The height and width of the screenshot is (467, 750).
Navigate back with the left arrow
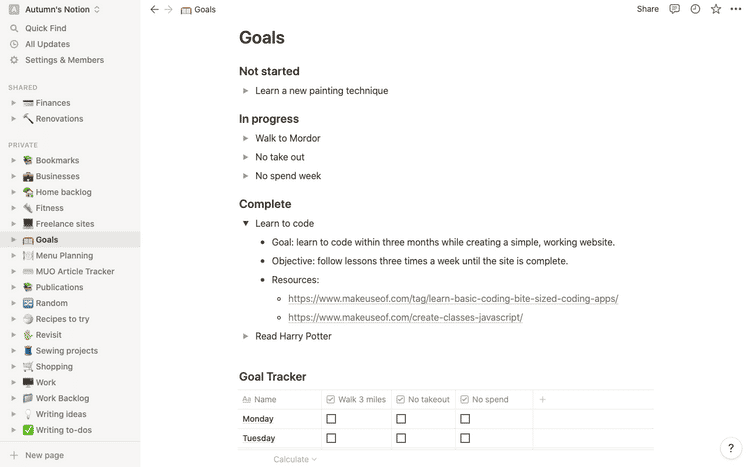point(154,9)
